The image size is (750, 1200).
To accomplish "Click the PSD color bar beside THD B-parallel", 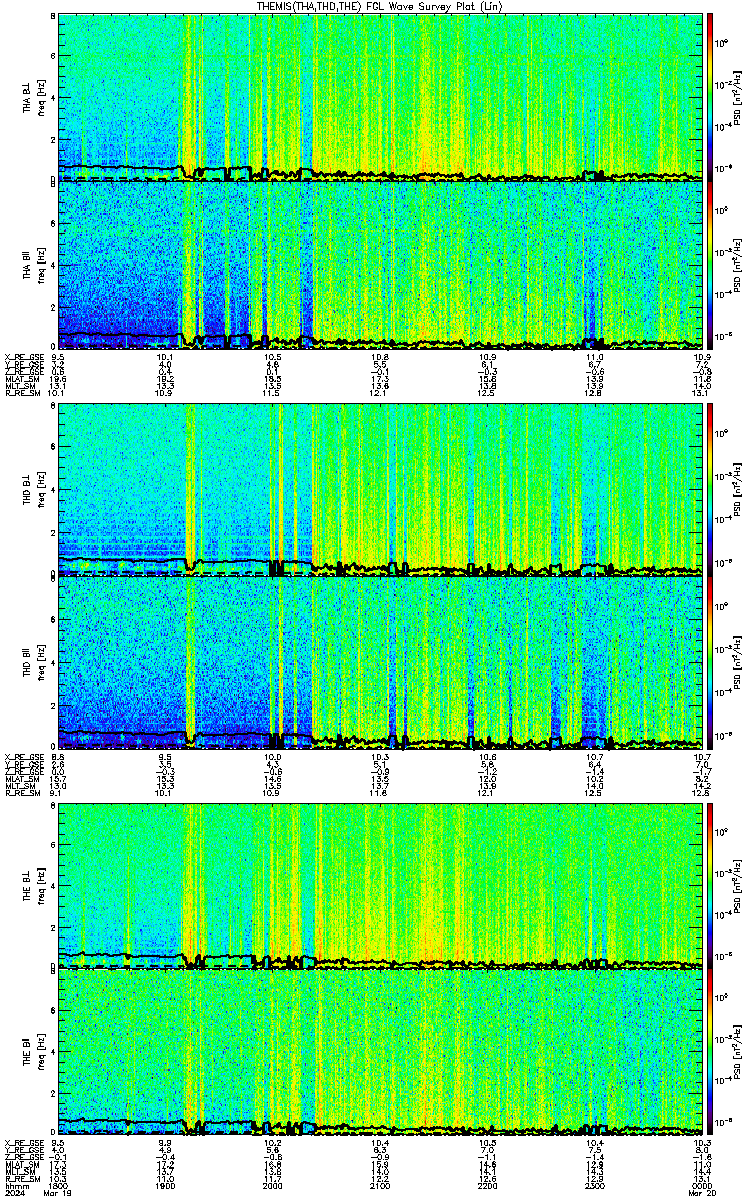I will click(x=710, y=661).
